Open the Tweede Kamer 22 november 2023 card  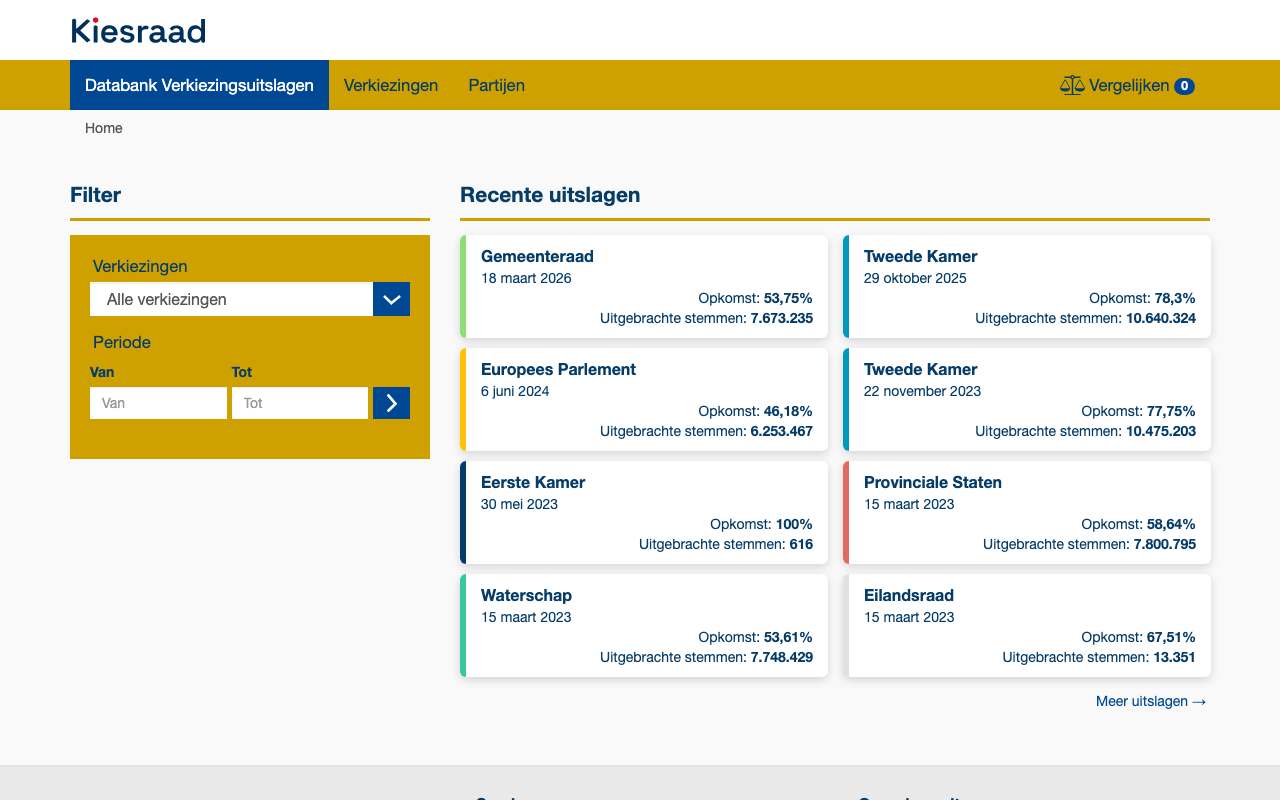pos(1027,399)
